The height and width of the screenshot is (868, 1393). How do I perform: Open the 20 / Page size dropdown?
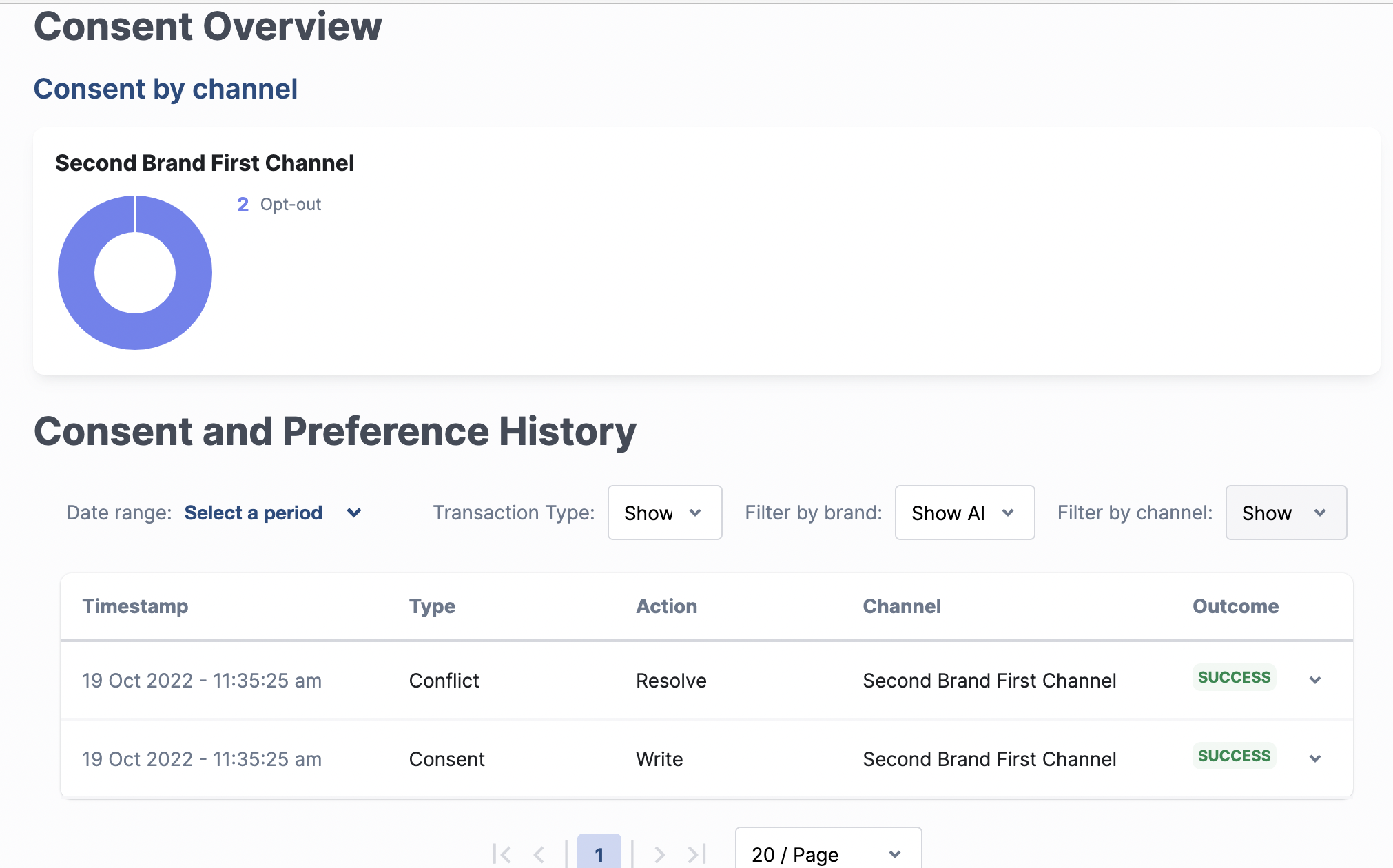coord(827,854)
